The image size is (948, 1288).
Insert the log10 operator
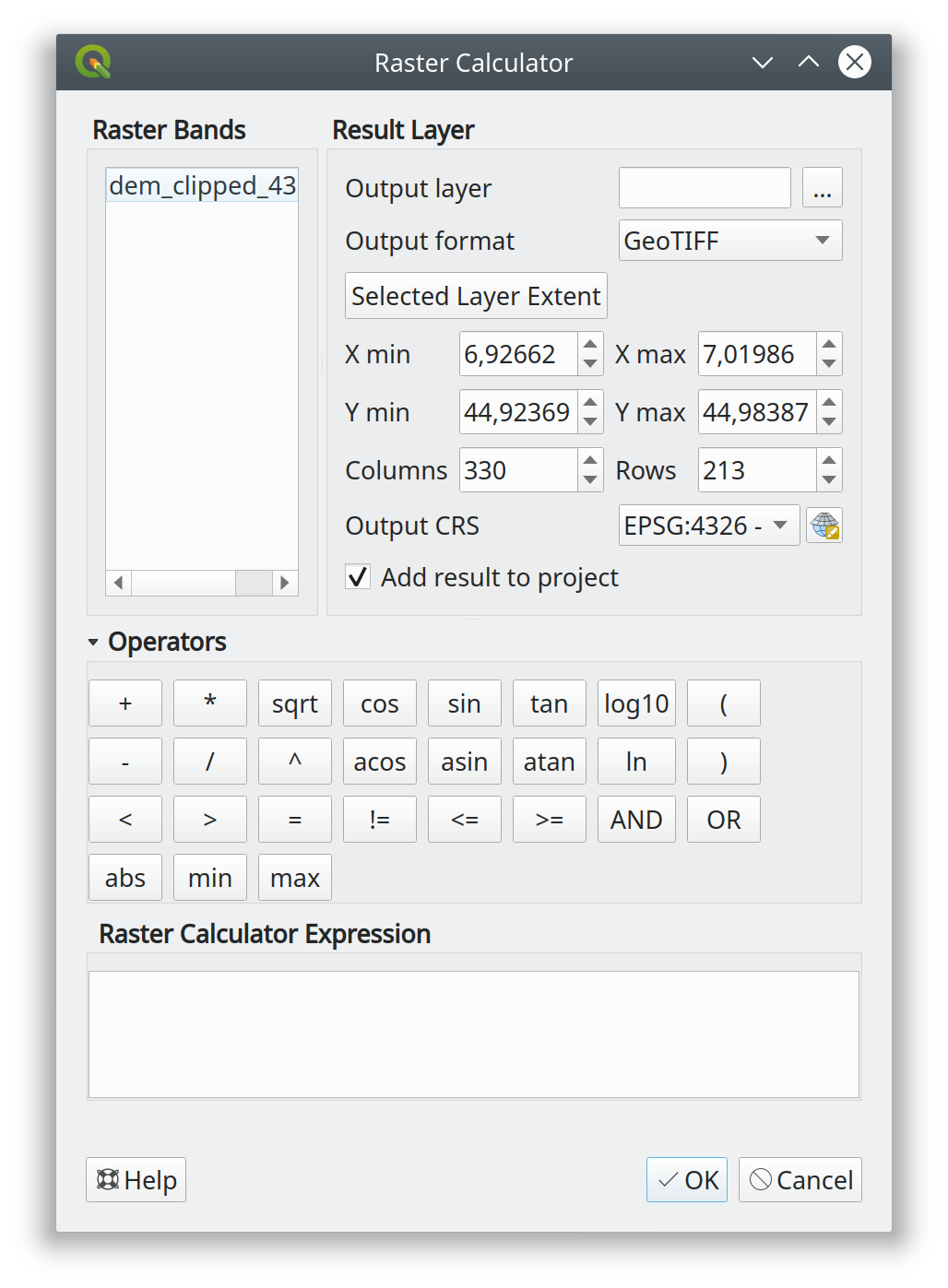pos(636,704)
